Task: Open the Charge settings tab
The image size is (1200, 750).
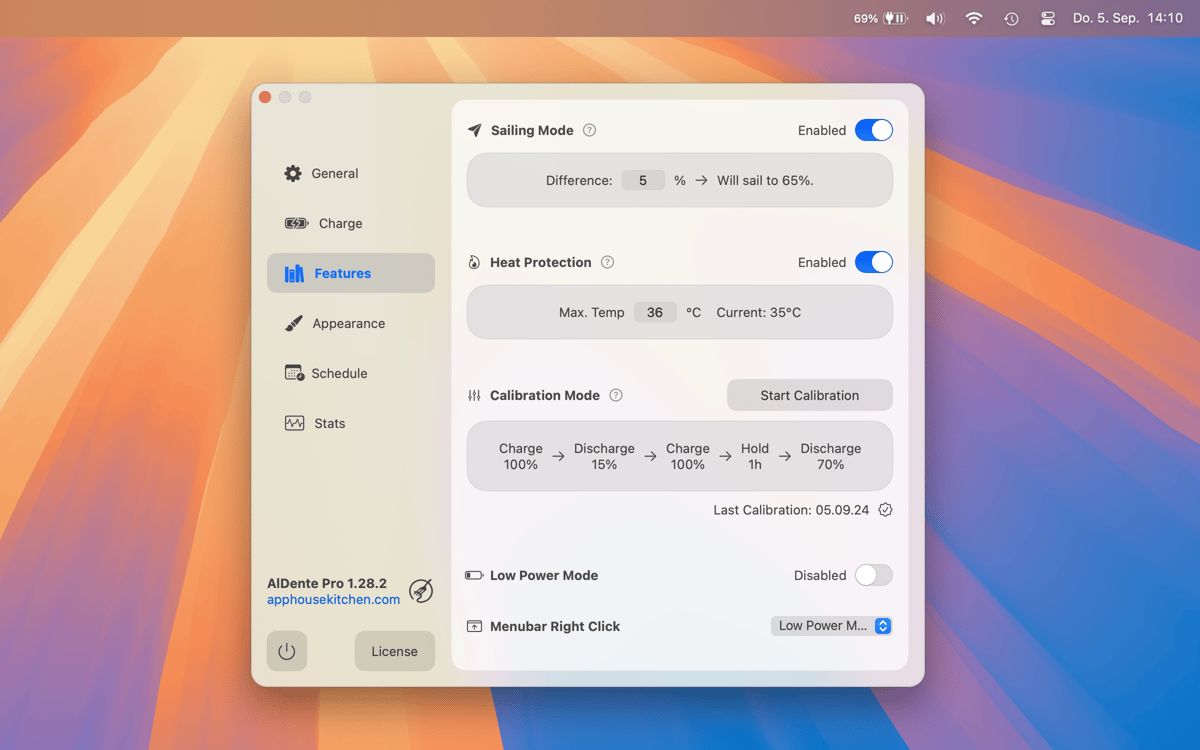Action: coord(340,223)
